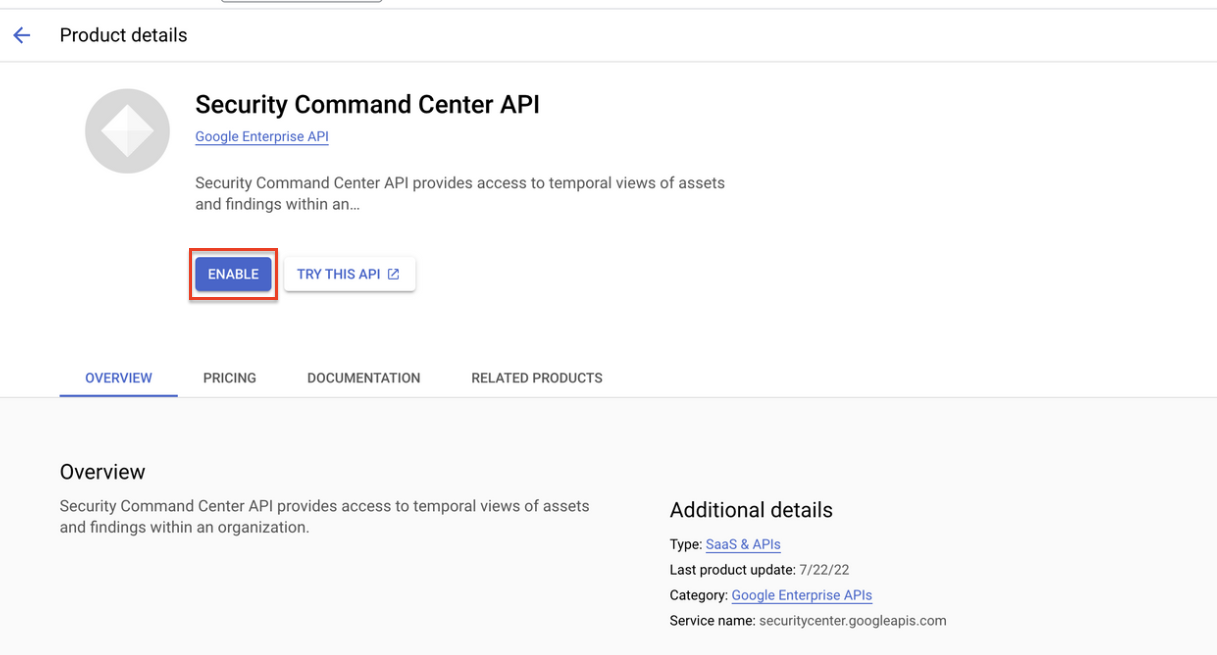Viewport: 1217px width, 655px height.
Task: Click the Overview section heading
Action: point(103,472)
